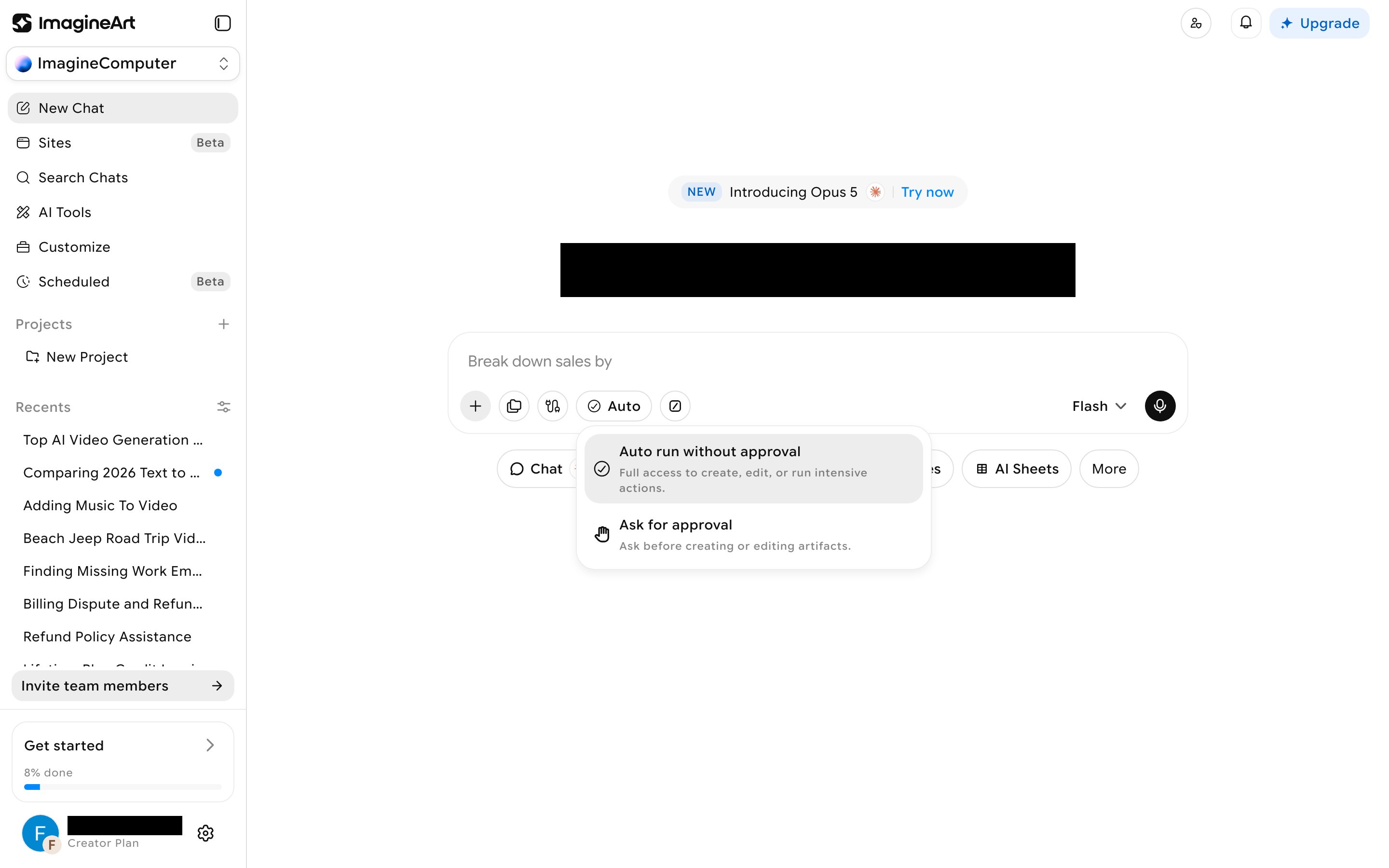
Task: Open the Flash model dropdown
Action: tap(1099, 406)
